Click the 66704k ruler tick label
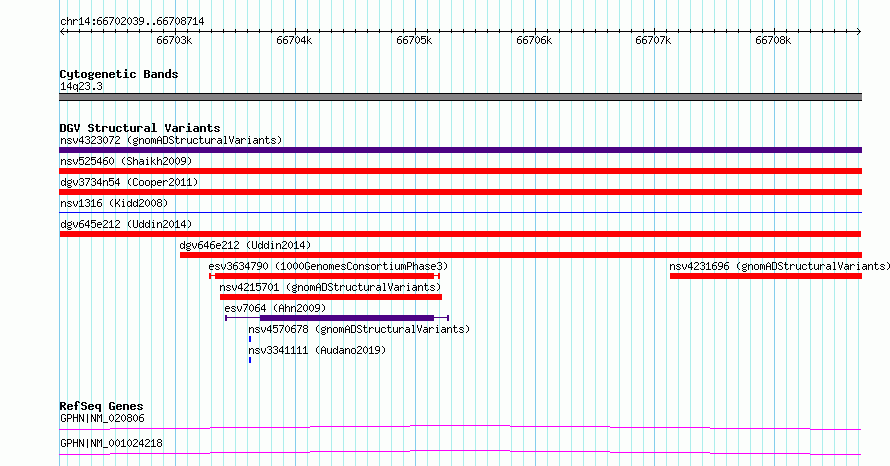Image resolution: width=890 pixels, height=466 pixels. pos(294,40)
